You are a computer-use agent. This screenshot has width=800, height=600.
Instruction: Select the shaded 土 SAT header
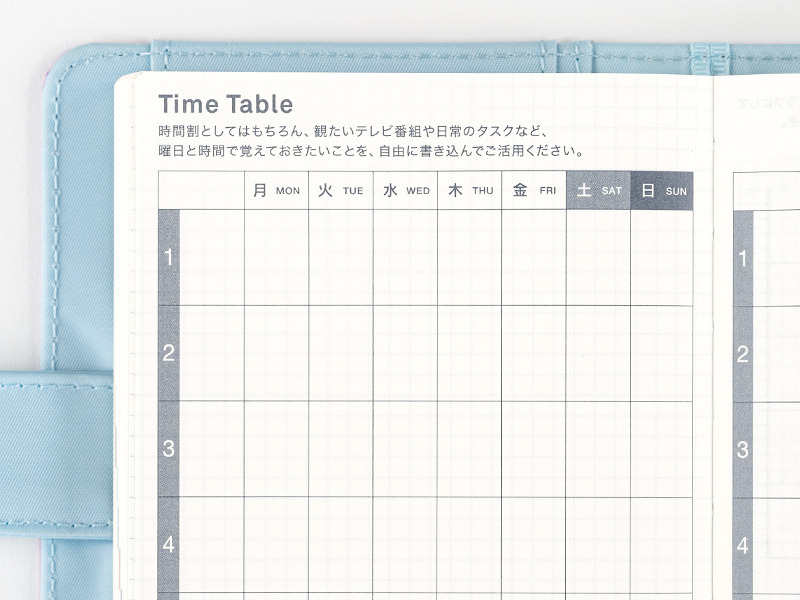598,190
